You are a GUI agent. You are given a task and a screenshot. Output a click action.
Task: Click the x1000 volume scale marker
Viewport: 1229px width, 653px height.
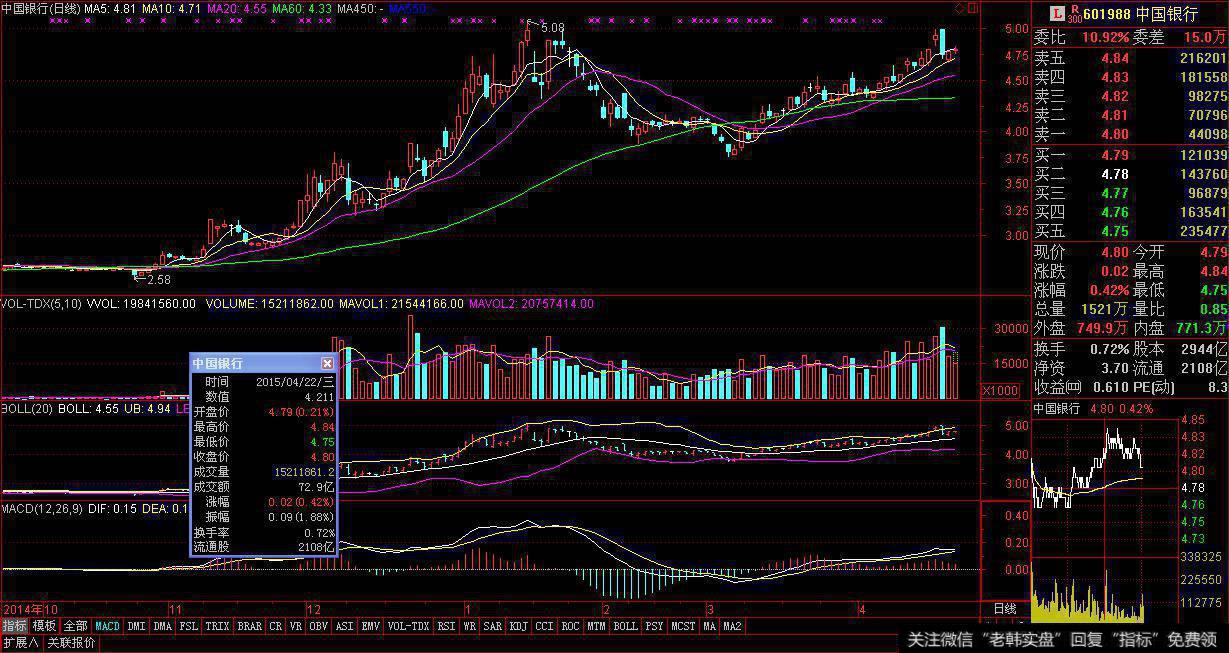(x=1001, y=391)
